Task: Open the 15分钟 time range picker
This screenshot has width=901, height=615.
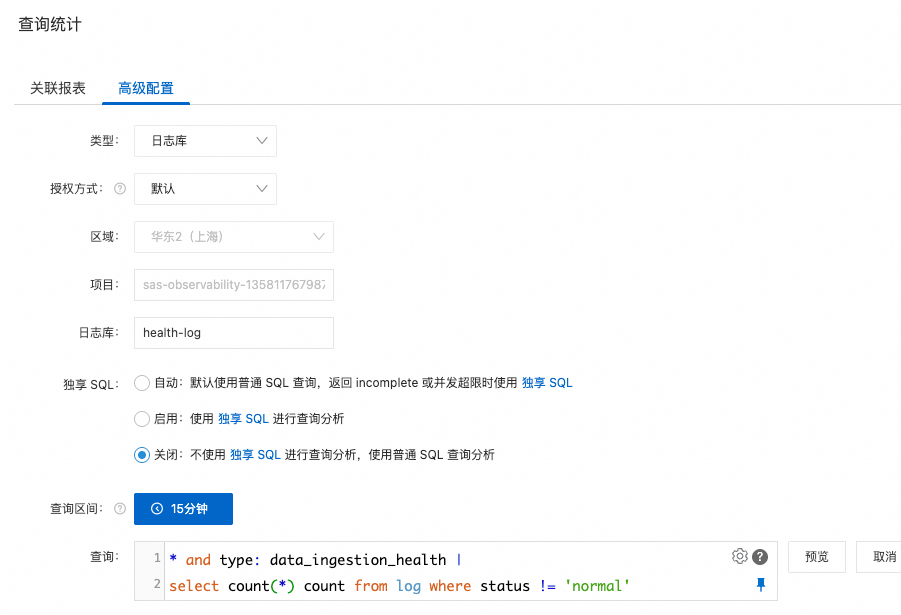Action: tap(183, 509)
